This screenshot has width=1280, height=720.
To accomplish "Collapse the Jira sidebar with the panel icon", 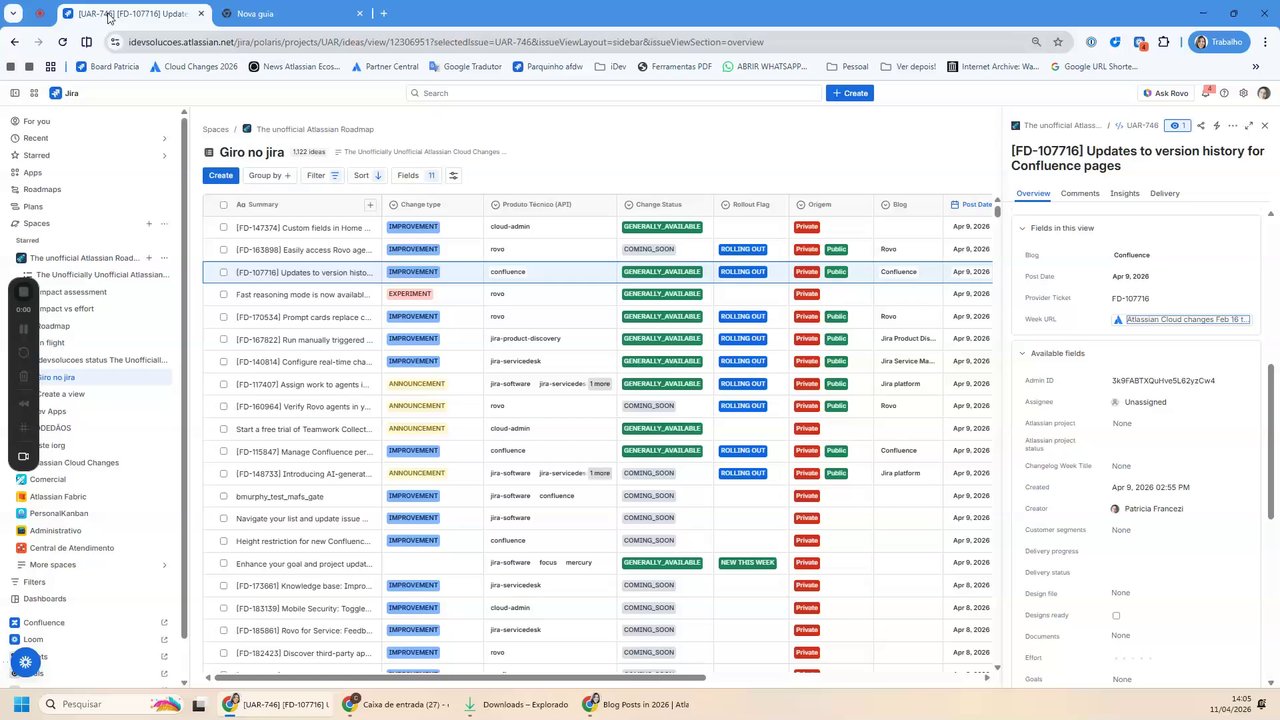I will [x=15, y=93].
